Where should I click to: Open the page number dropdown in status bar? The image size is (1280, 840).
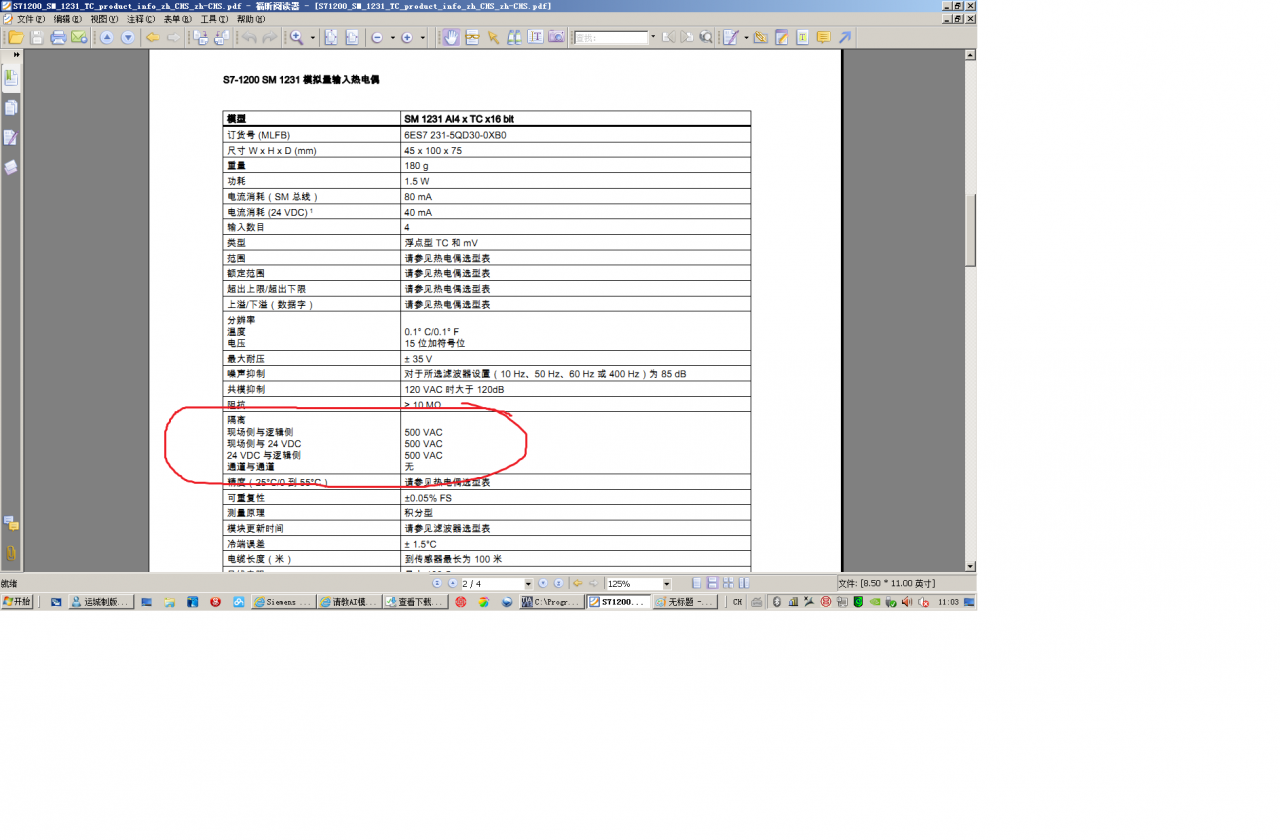(528, 584)
